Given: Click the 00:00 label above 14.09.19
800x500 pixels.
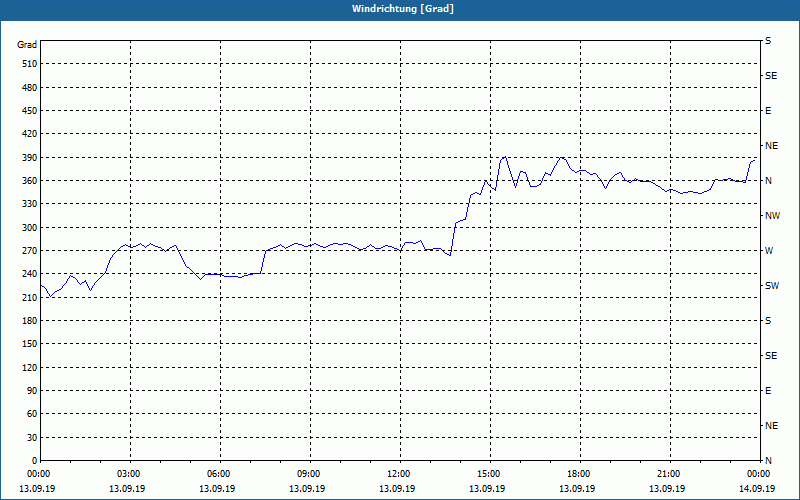Looking at the screenshot, I should point(759,474).
